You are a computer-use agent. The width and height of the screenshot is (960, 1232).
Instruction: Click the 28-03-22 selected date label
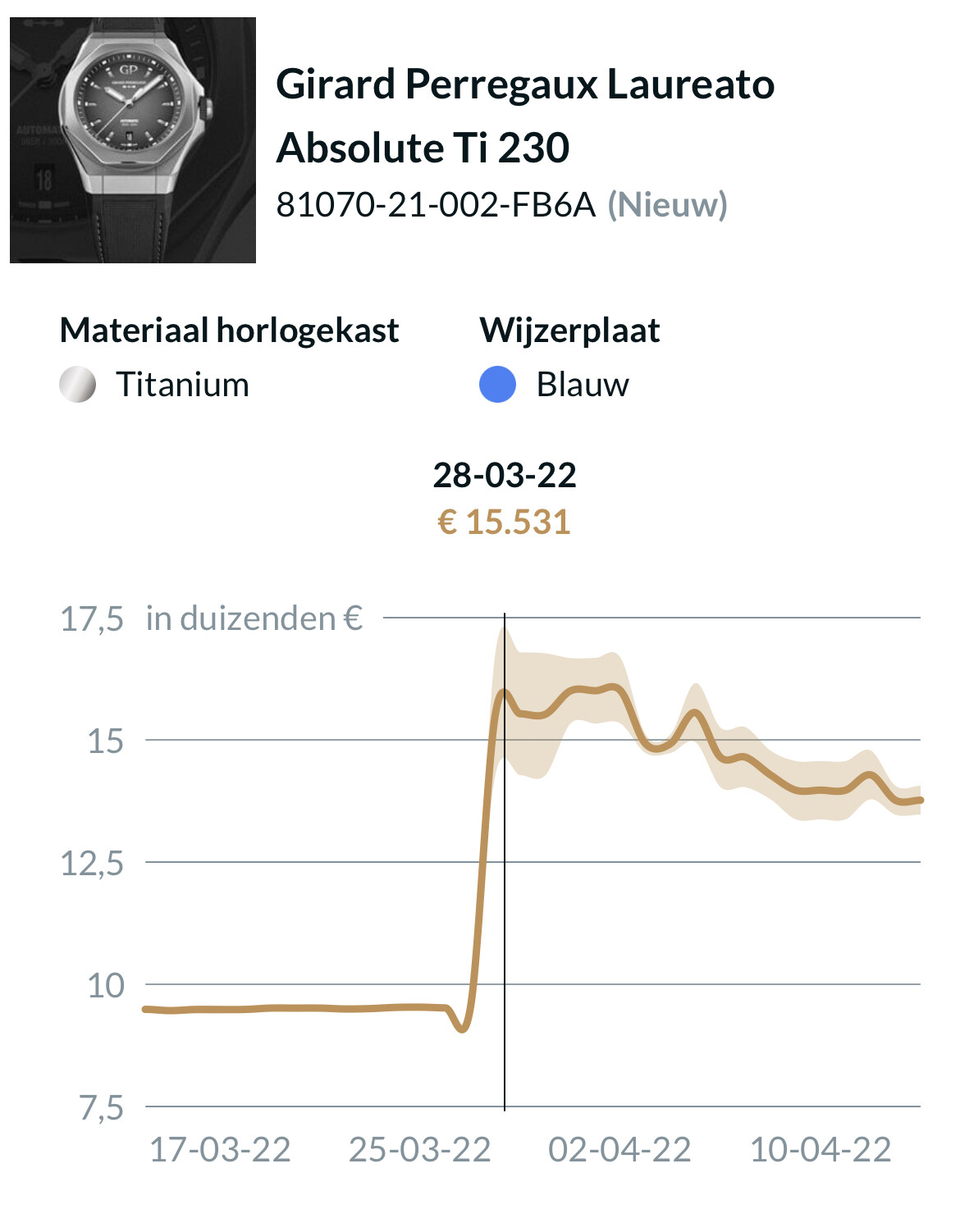coord(505,475)
